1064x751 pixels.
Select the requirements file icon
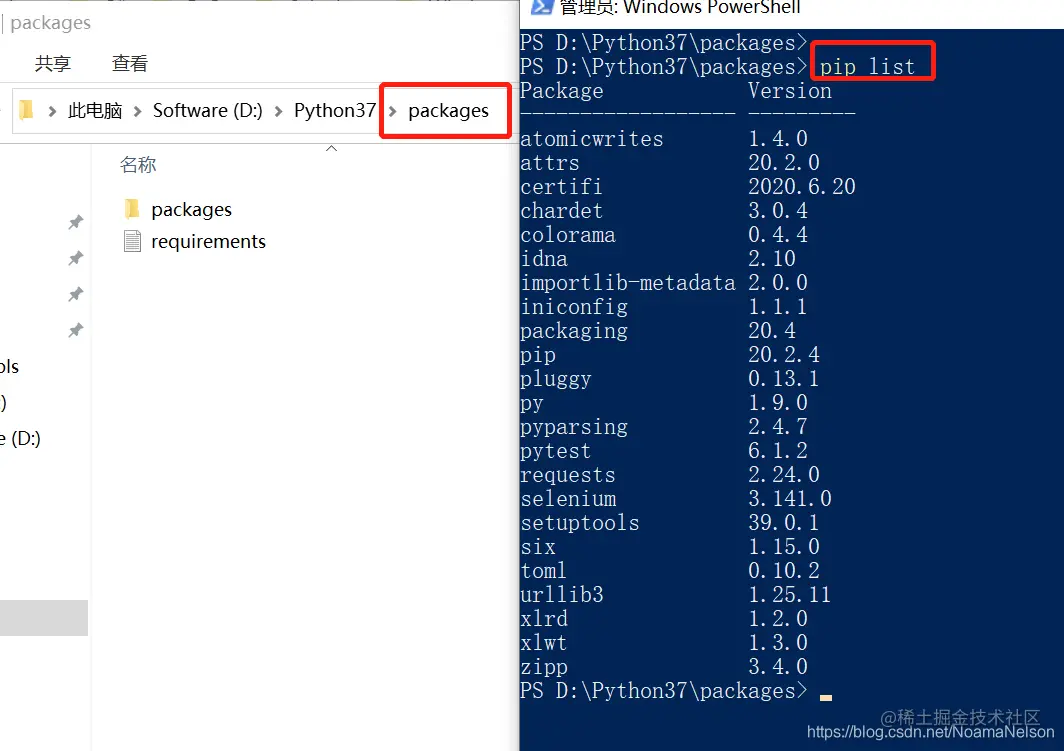pos(132,241)
